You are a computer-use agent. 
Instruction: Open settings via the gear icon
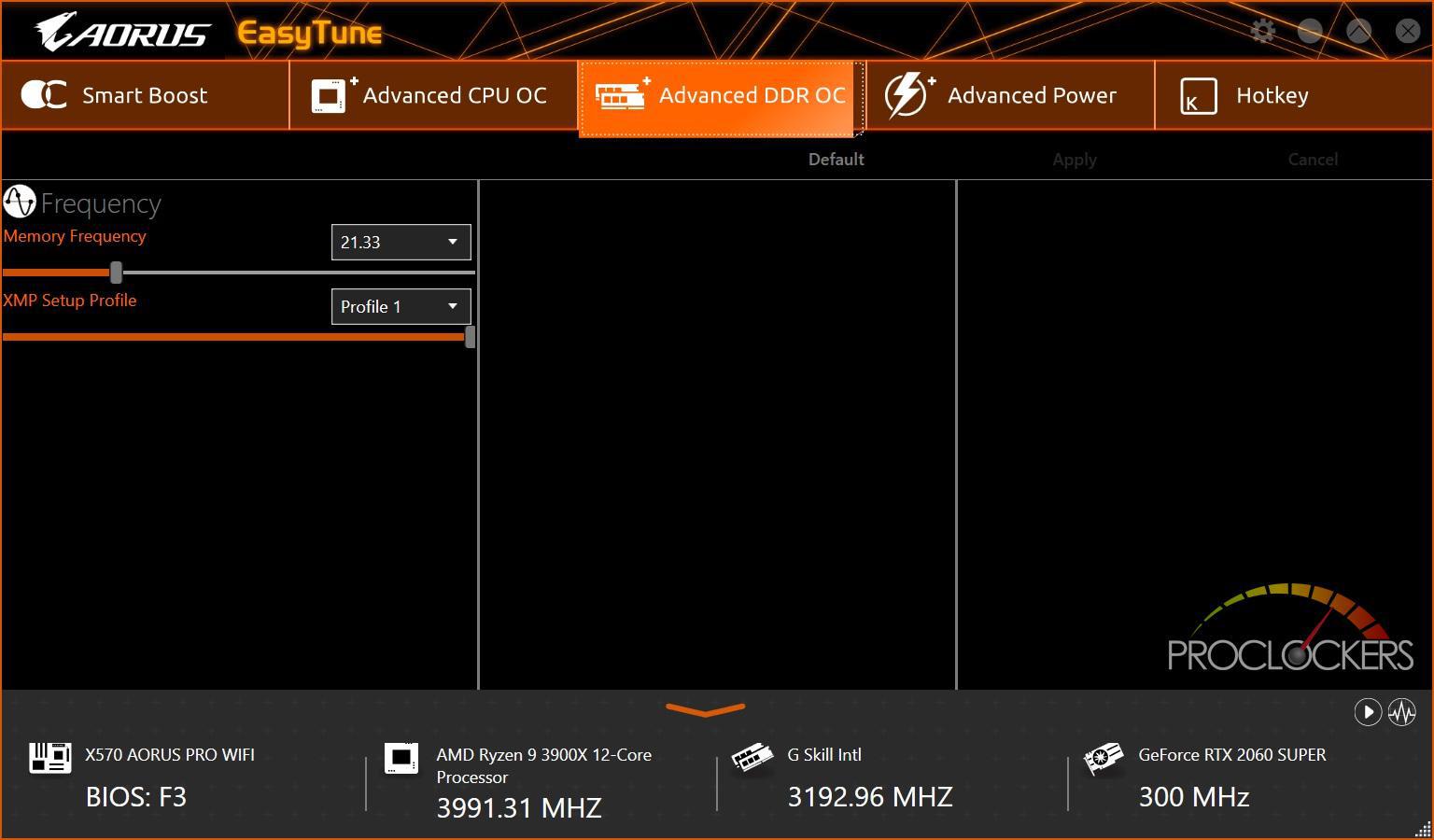click(1262, 31)
